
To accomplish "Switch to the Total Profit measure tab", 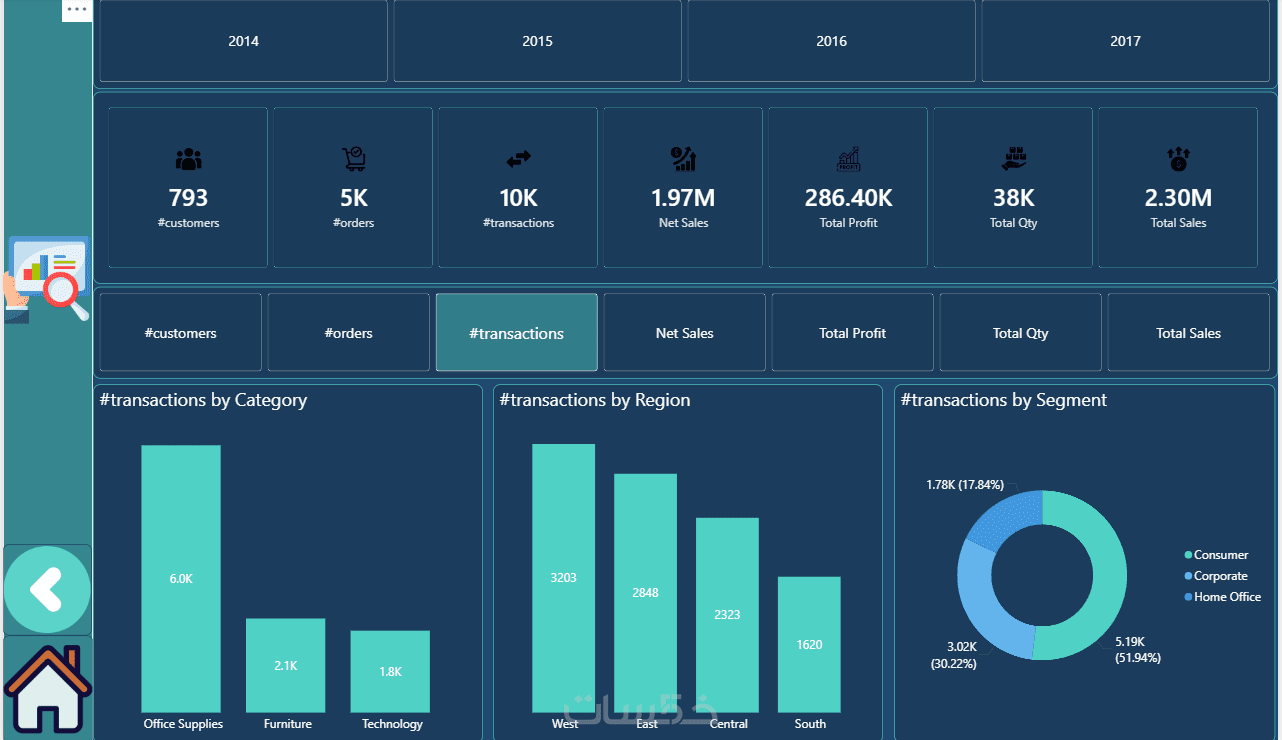I will (x=852, y=333).
